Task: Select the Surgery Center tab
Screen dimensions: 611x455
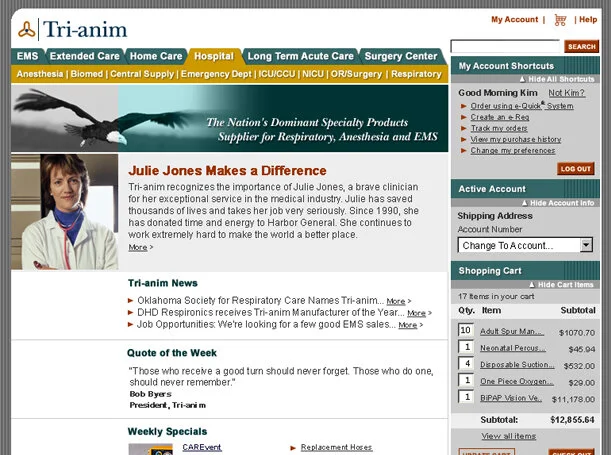Action: [401, 56]
